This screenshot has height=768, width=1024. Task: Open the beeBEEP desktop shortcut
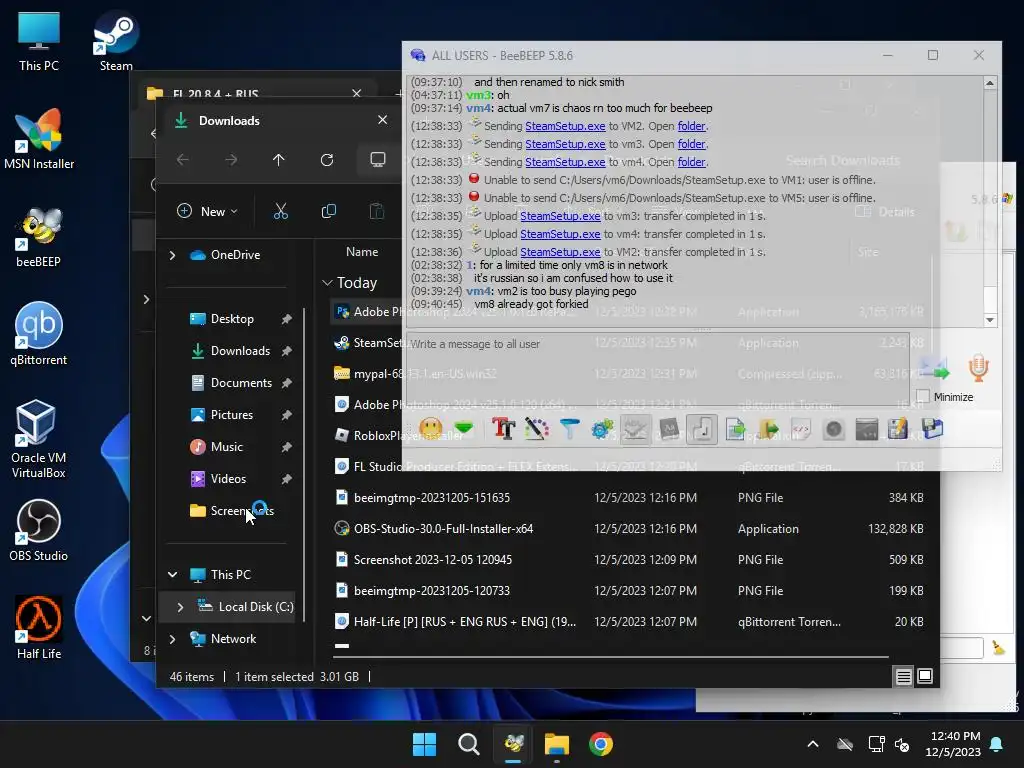(39, 237)
